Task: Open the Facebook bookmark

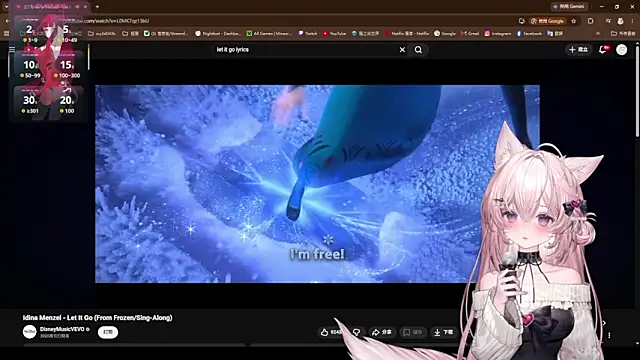Action: (x=529, y=33)
